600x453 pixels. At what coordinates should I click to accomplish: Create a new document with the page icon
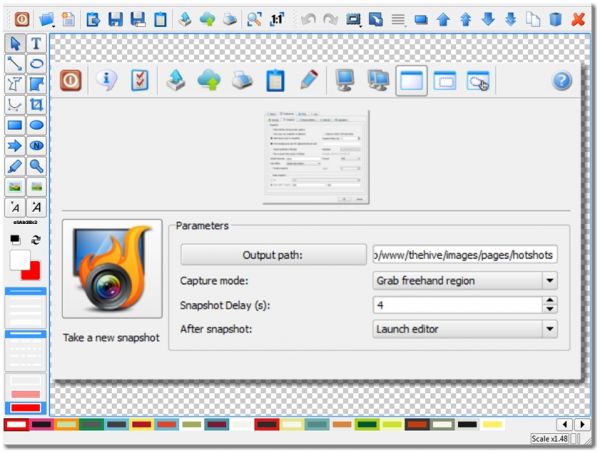(x=69, y=19)
